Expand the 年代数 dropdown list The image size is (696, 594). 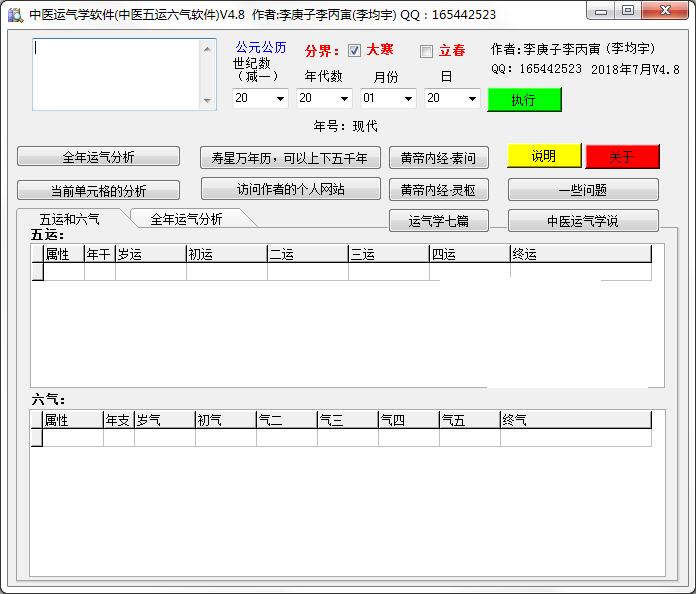tap(344, 99)
